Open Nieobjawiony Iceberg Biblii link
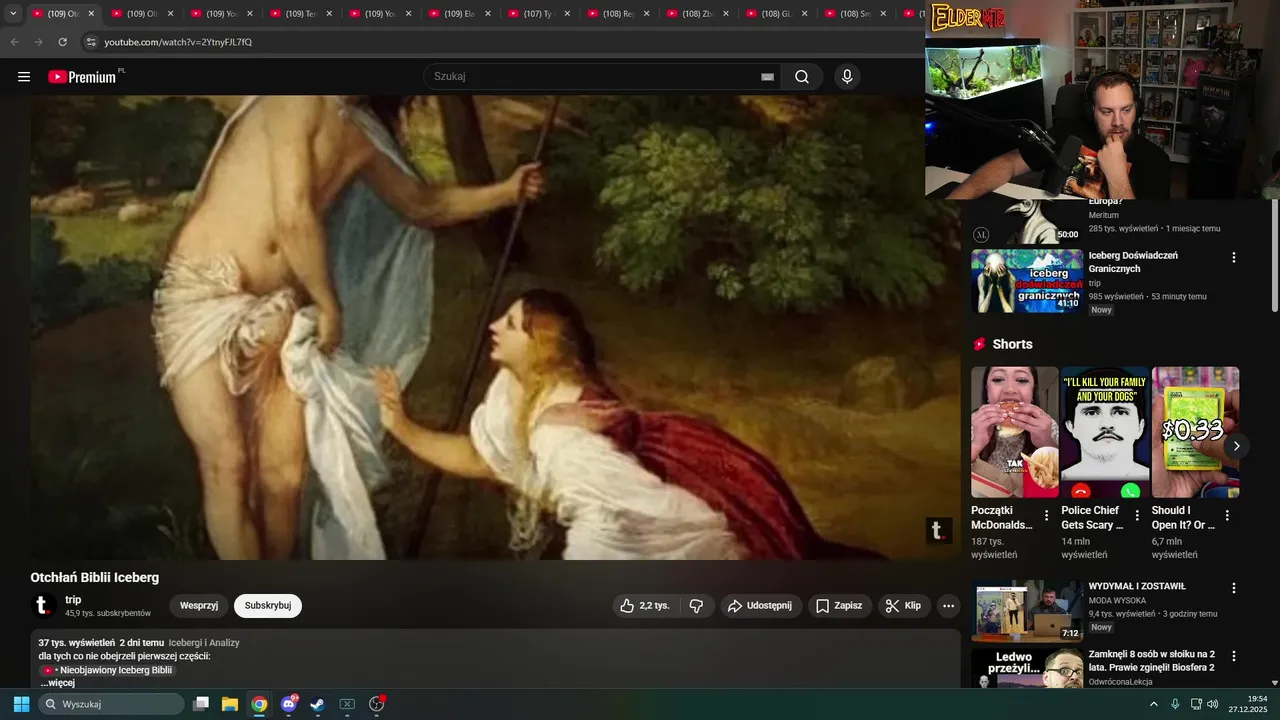The width and height of the screenshot is (1280, 720). [107, 670]
